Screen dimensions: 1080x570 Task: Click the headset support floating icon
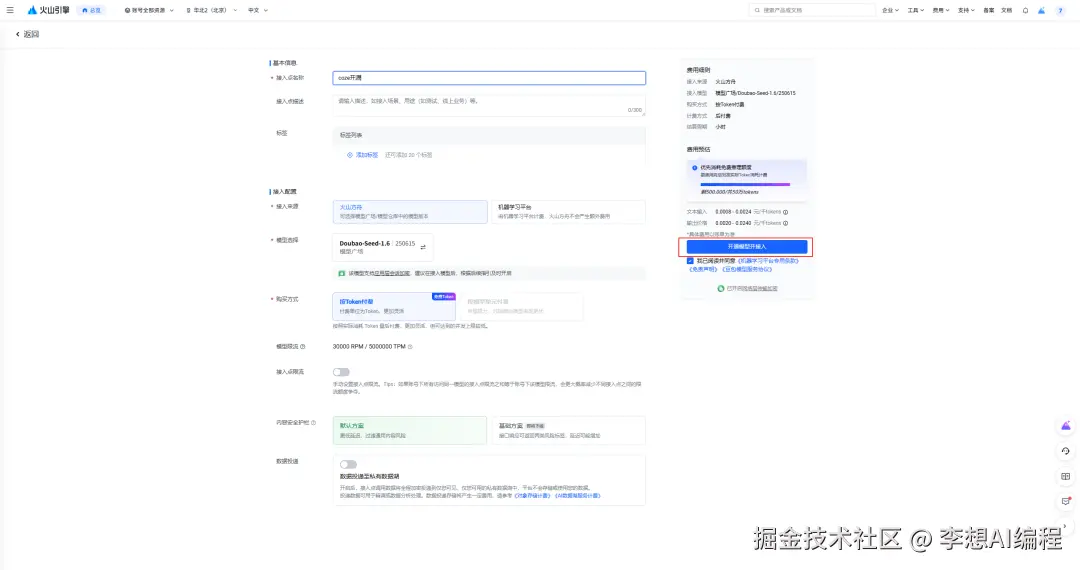coord(1066,451)
